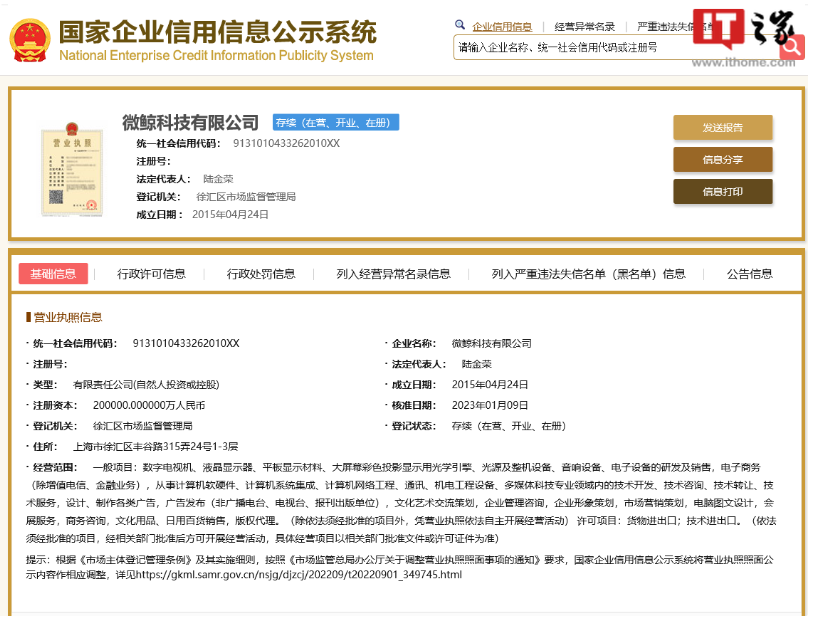This screenshot has width=813, height=627.
Task: Click the national emblem logo icon
Action: tap(30, 40)
